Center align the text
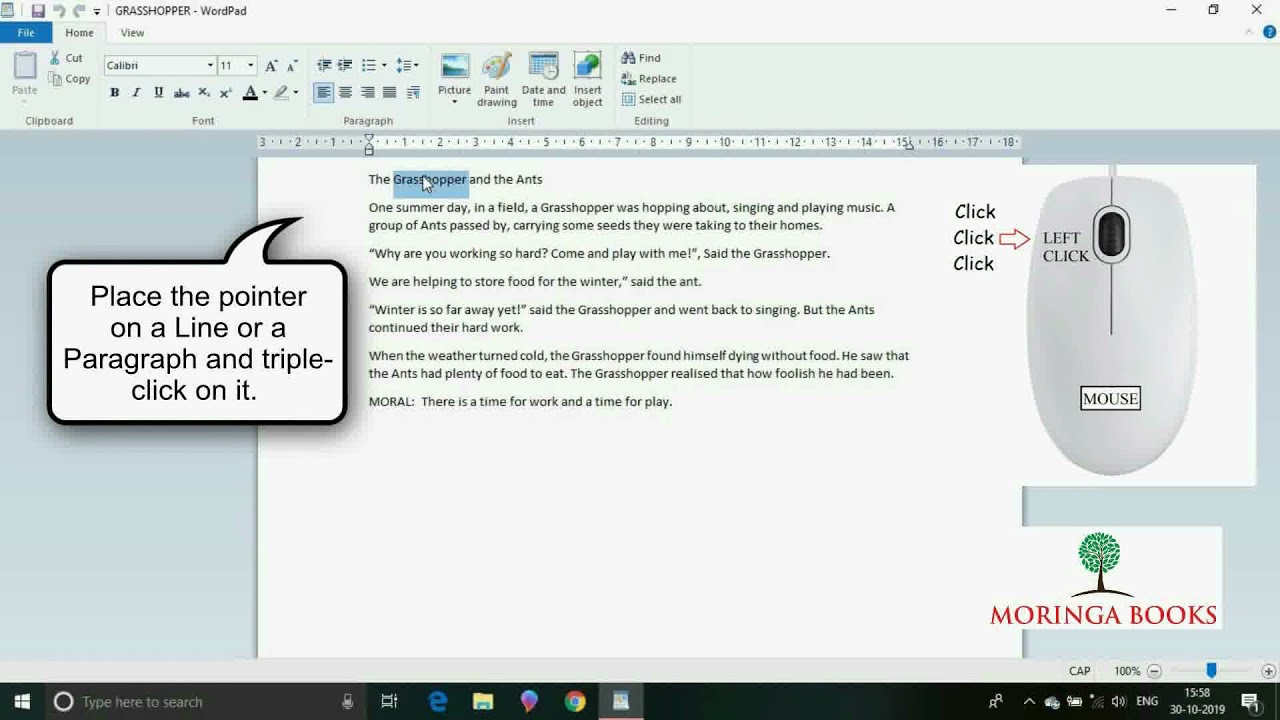The height and width of the screenshot is (720, 1280). click(x=345, y=93)
